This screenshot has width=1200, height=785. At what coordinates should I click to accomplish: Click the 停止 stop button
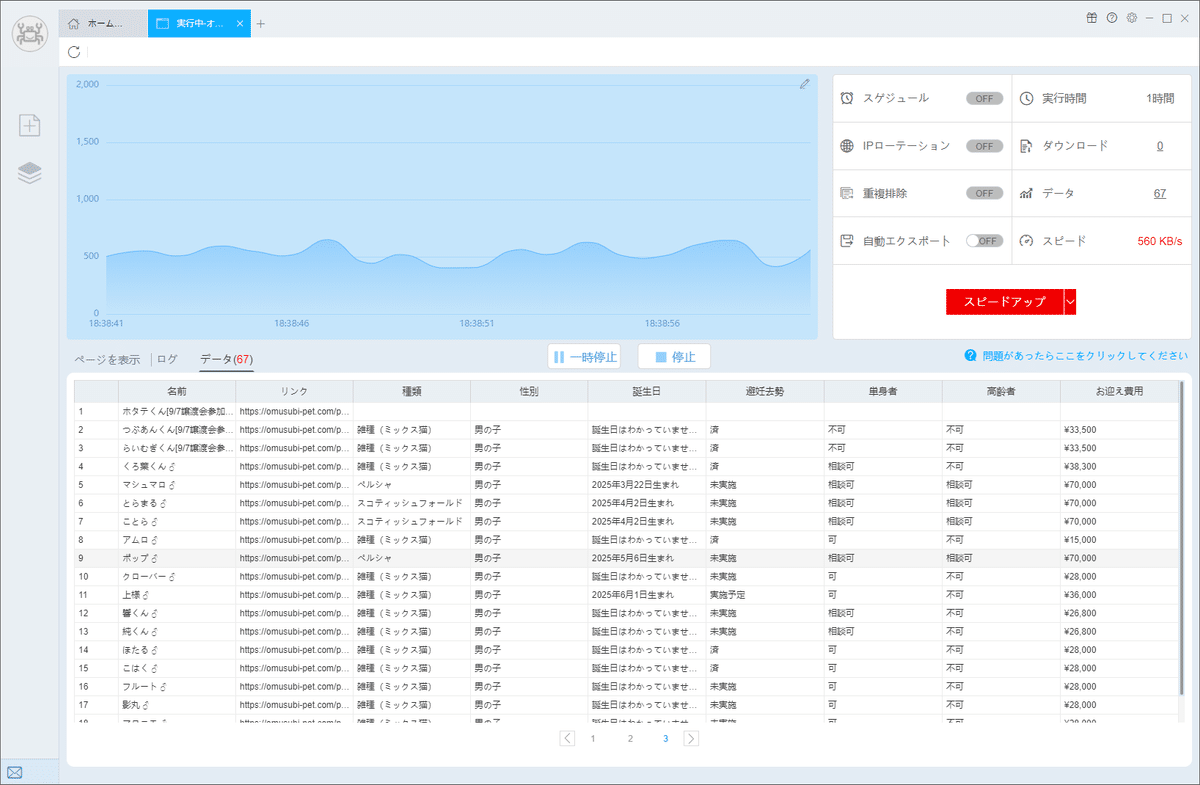674,356
